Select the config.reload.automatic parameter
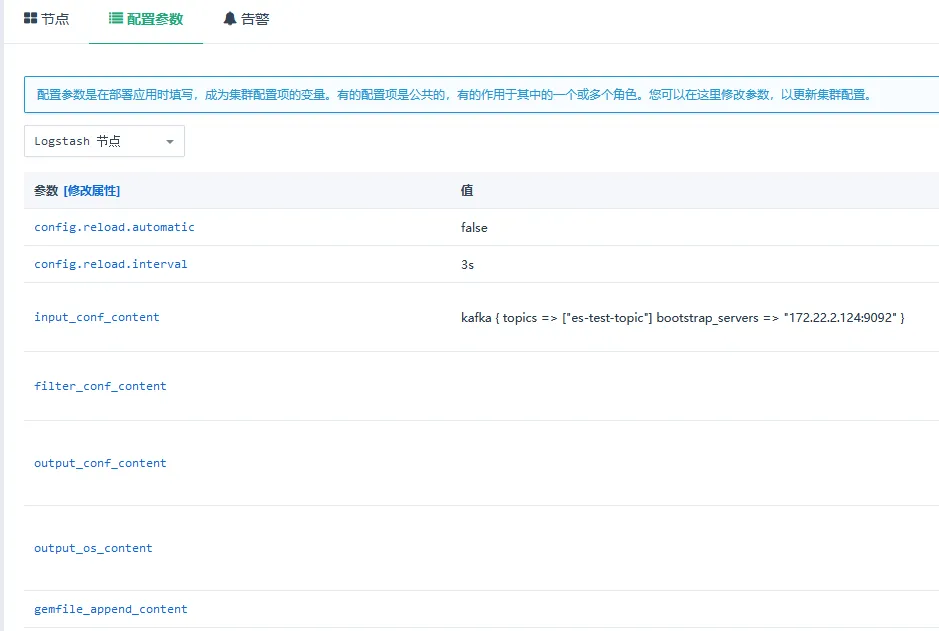Screen dimensions: 939x631 click(x=114, y=227)
